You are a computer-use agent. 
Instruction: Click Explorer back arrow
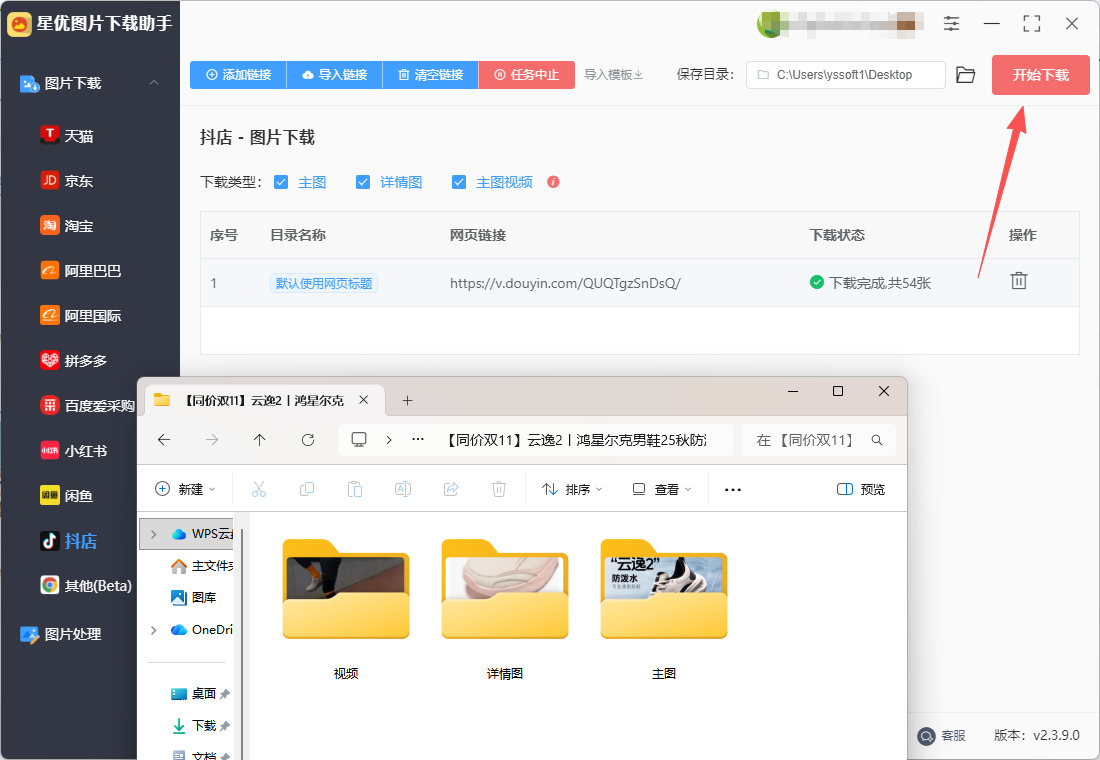pyautogui.click(x=164, y=440)
